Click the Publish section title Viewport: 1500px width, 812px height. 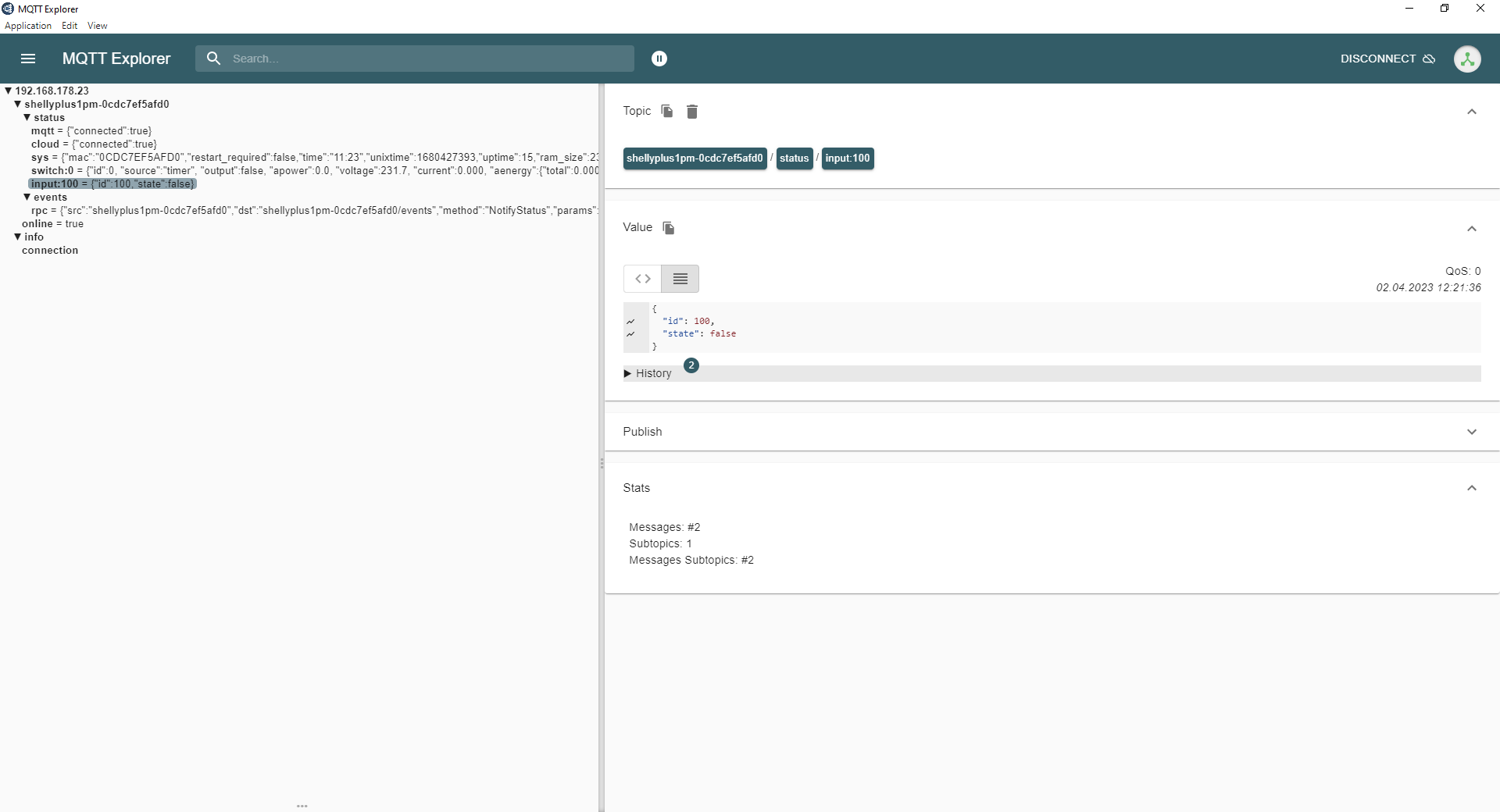pos(642,432)
